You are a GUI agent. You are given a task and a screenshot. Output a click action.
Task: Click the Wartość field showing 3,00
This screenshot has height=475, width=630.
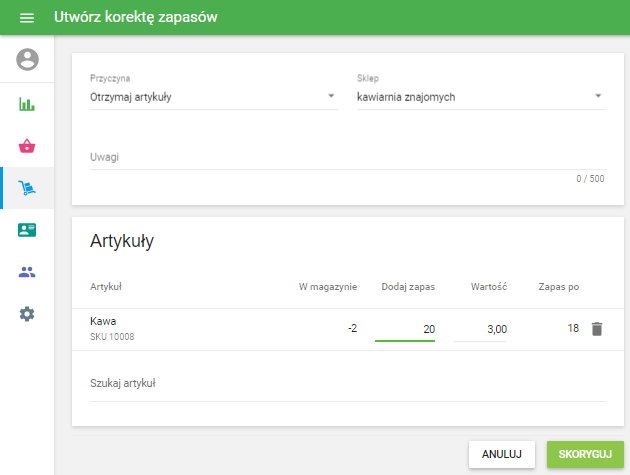point(480,329)
